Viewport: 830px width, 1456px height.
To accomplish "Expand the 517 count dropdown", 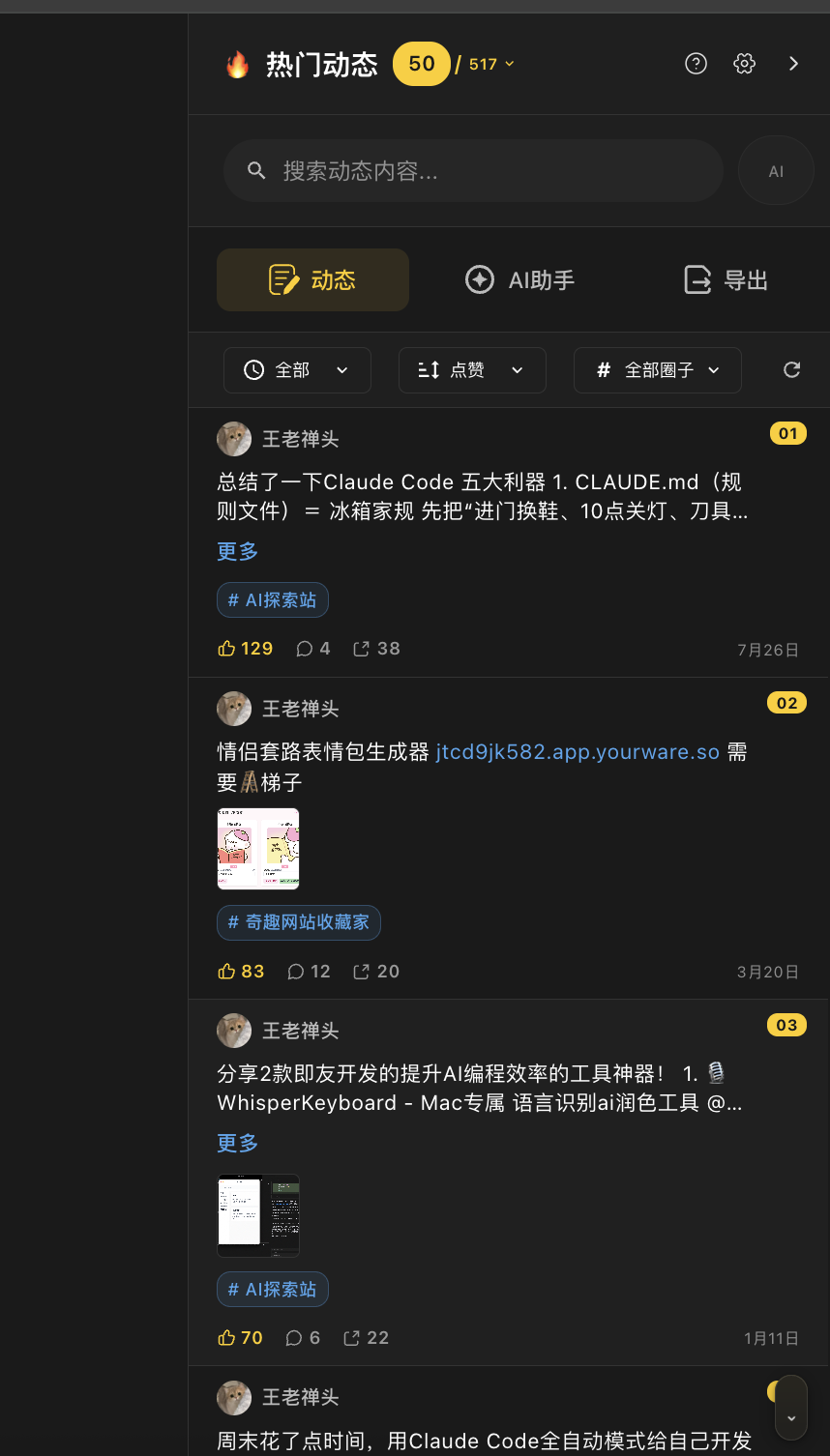I will (491, 64).
